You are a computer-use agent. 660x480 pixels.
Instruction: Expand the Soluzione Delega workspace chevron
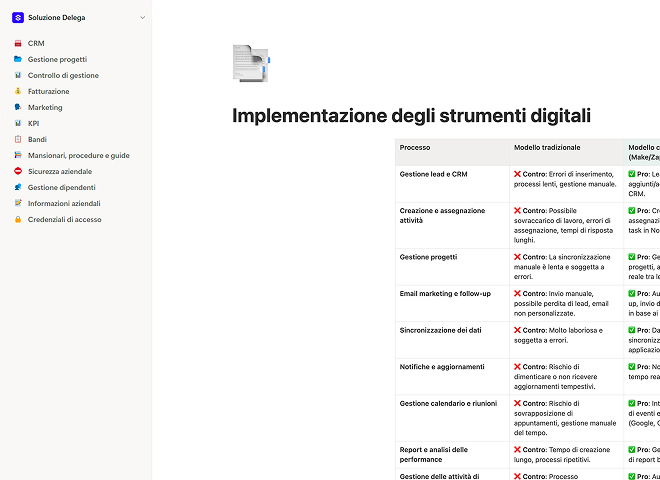point(142,18)
